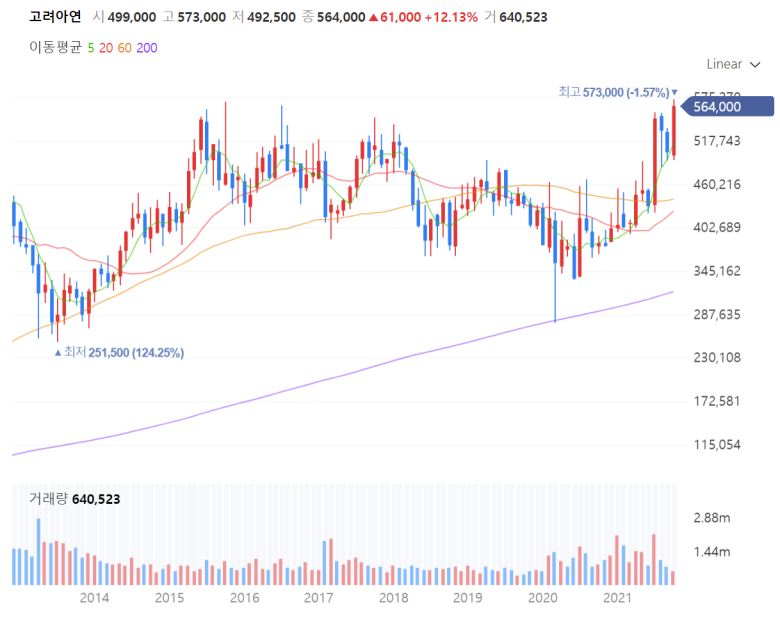Click the 564,000 current price tag
The image size is (780, 630).
pos(727,106)
